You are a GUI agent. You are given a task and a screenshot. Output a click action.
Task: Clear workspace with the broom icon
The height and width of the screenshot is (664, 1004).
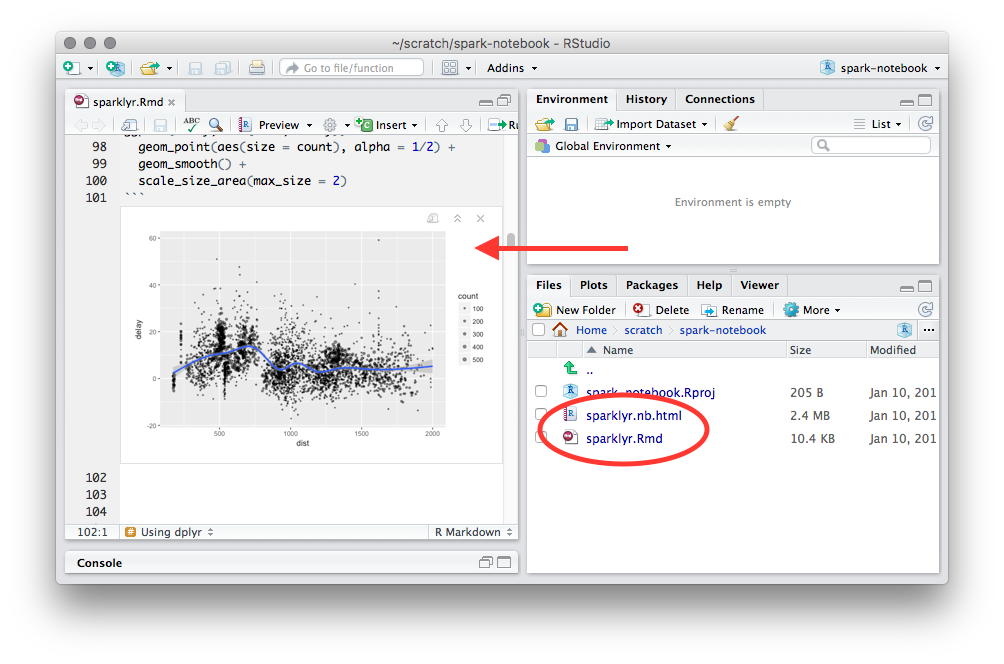731,124
